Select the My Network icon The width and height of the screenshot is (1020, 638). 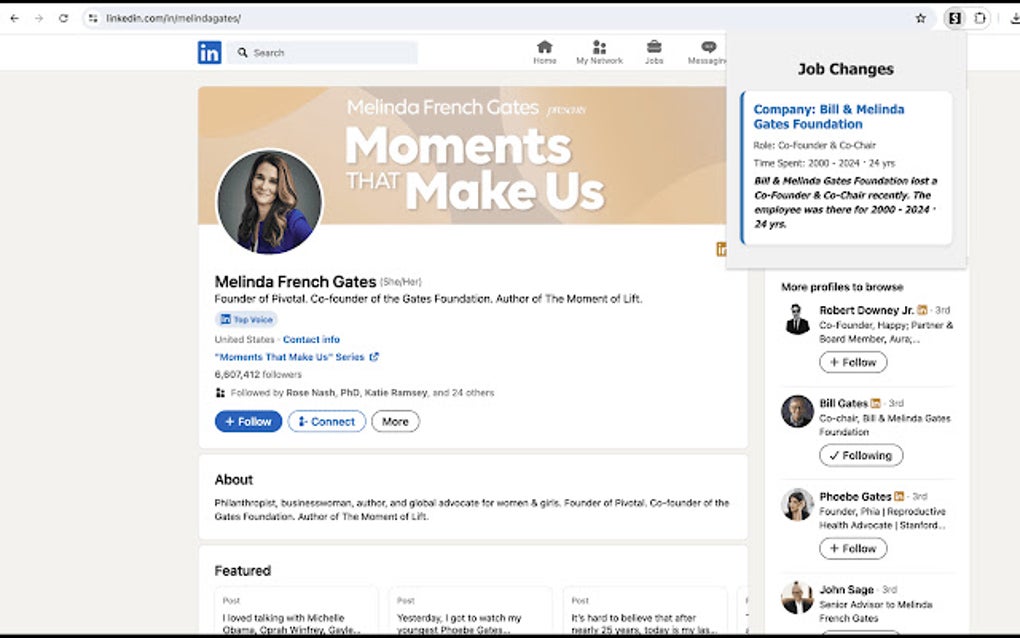click(599, 50)
